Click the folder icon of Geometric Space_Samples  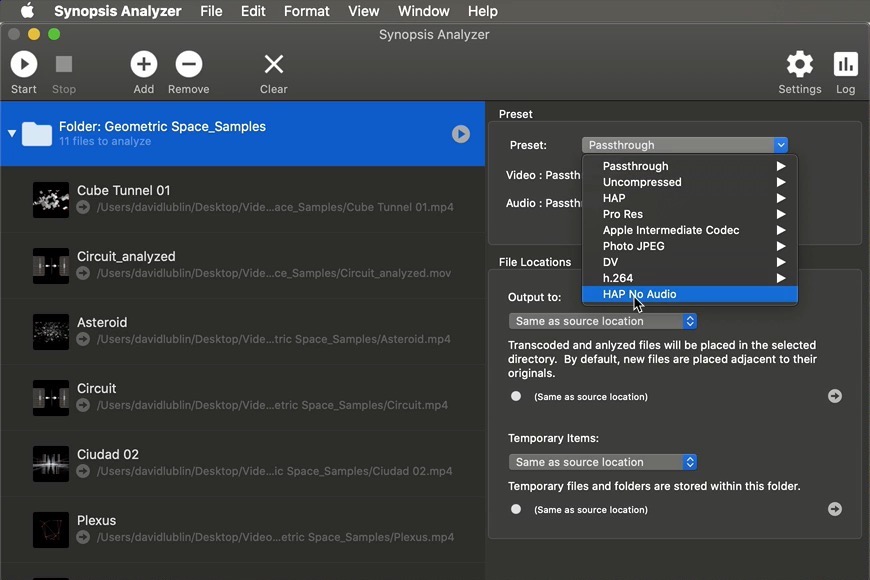click(37, 134)
